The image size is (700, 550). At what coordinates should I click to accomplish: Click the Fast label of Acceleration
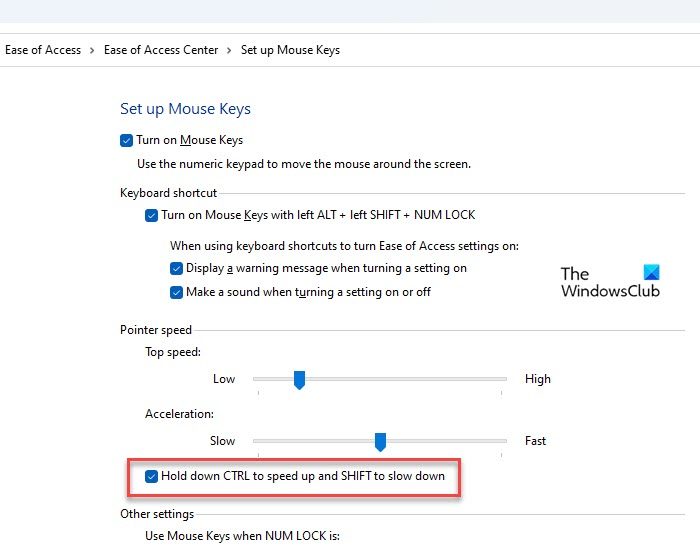(535, 441)
